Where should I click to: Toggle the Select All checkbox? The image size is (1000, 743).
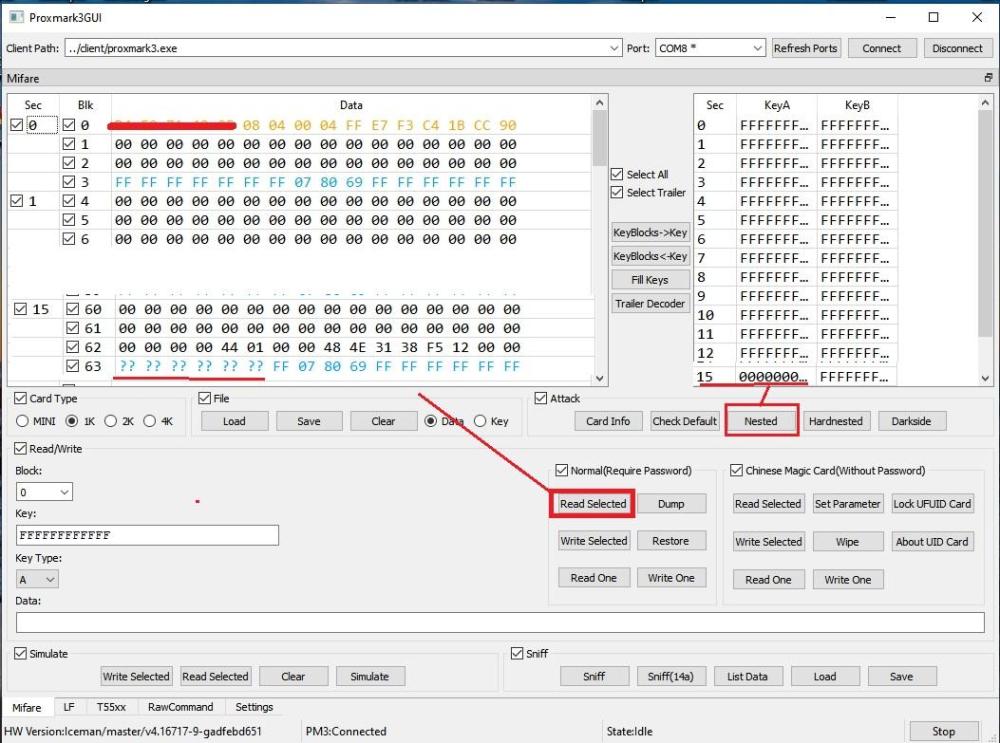[x=617, y=174]
